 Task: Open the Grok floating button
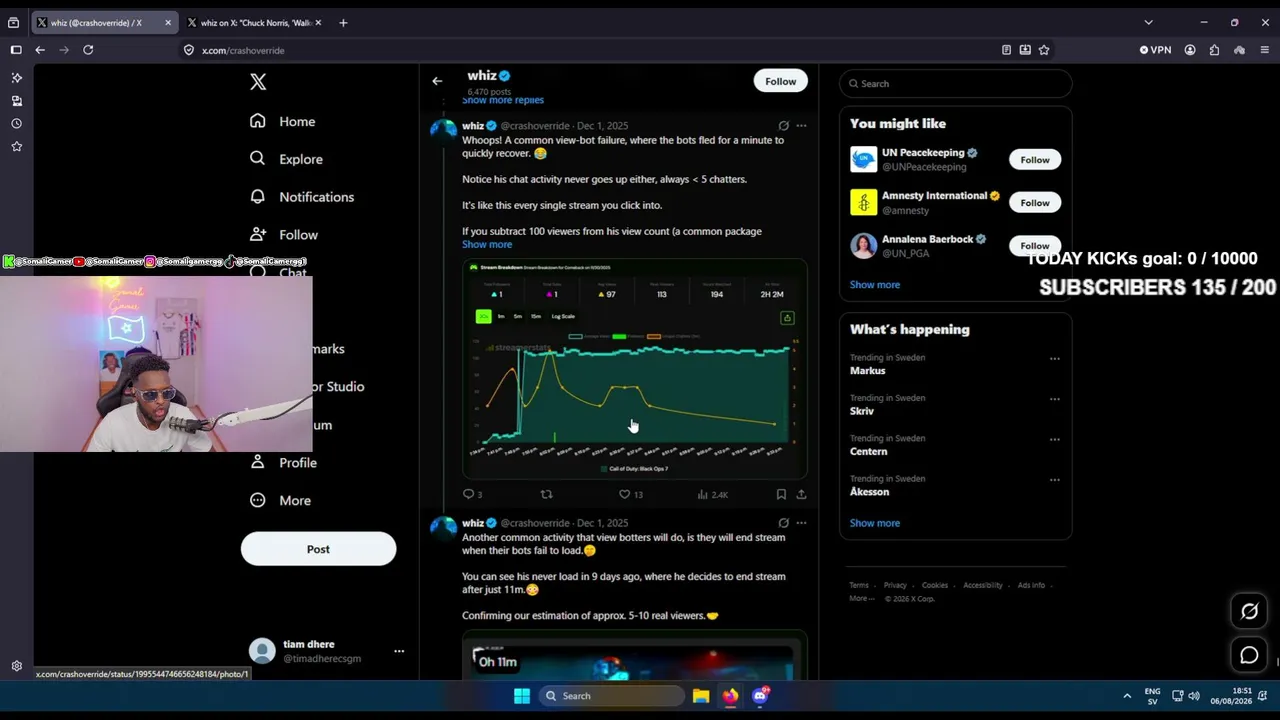click(1249, 611)
